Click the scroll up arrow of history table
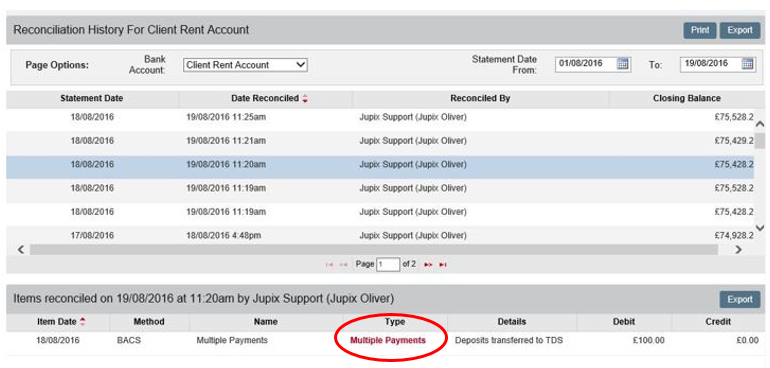 pyautogui.click(x=760, y=123)
